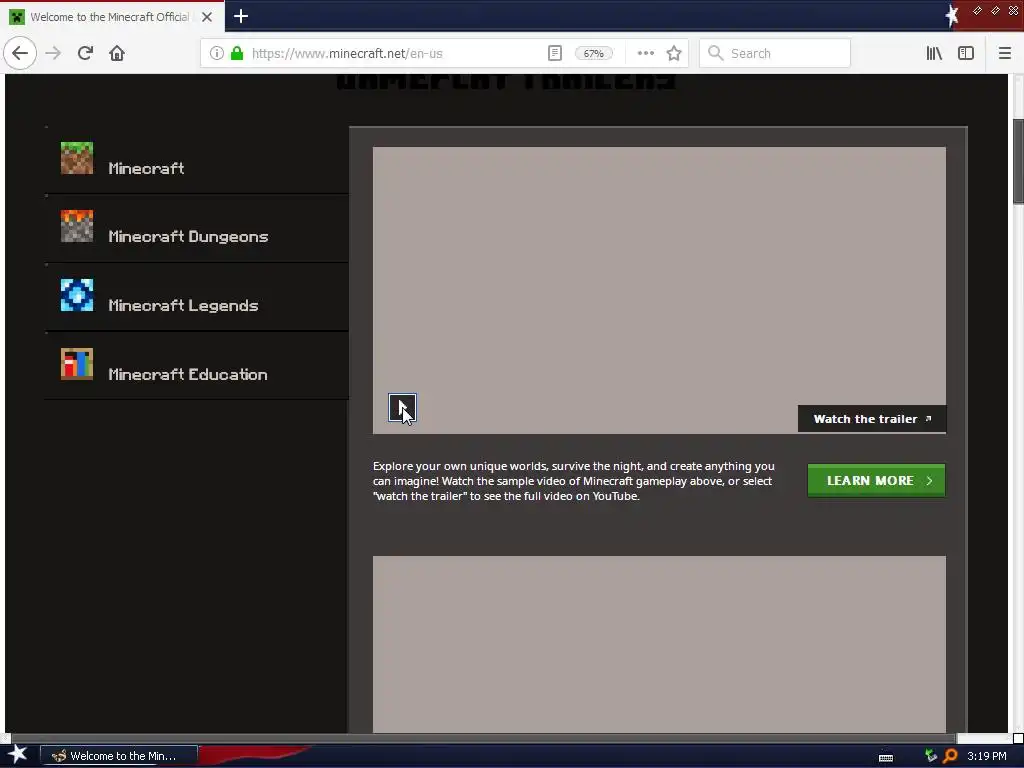The image size is (1024, 768).
Task: Open the Firefox hamburger menu
Action: [1004, 53]
